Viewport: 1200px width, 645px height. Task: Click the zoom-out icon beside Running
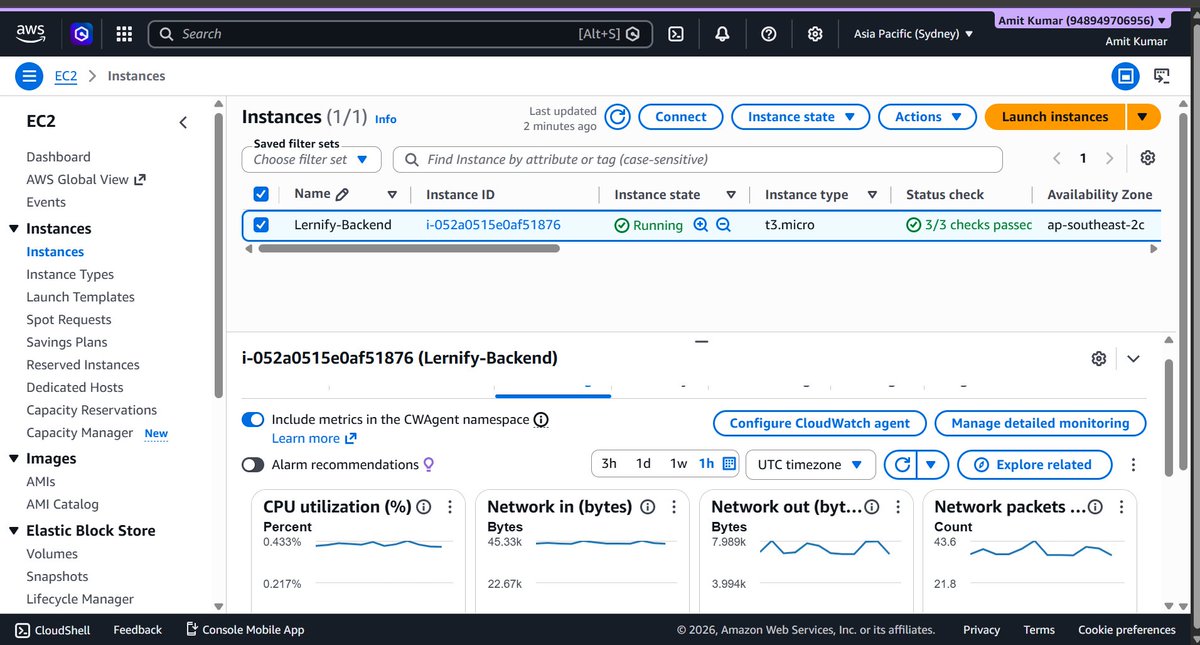[723, 225]
